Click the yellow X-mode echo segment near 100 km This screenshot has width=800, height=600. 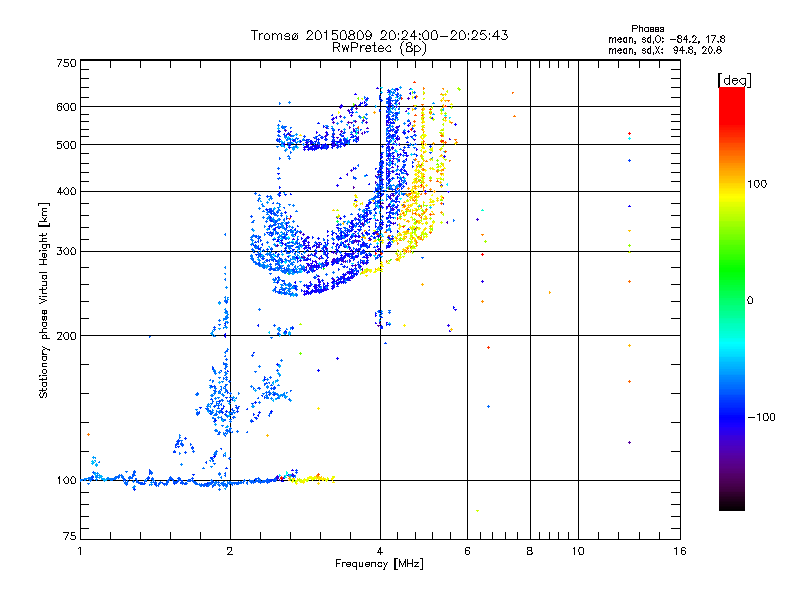[311, 479]
